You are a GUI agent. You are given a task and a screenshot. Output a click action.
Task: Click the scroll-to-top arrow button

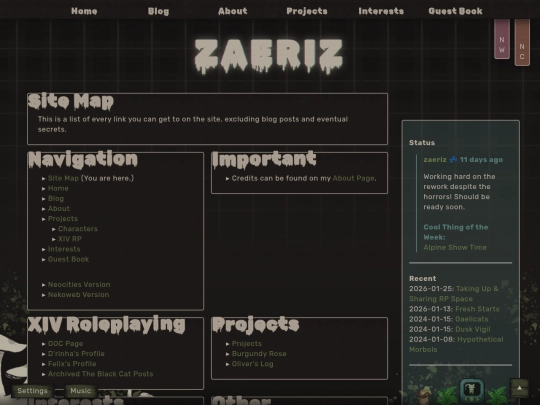(x=519, y=388)
